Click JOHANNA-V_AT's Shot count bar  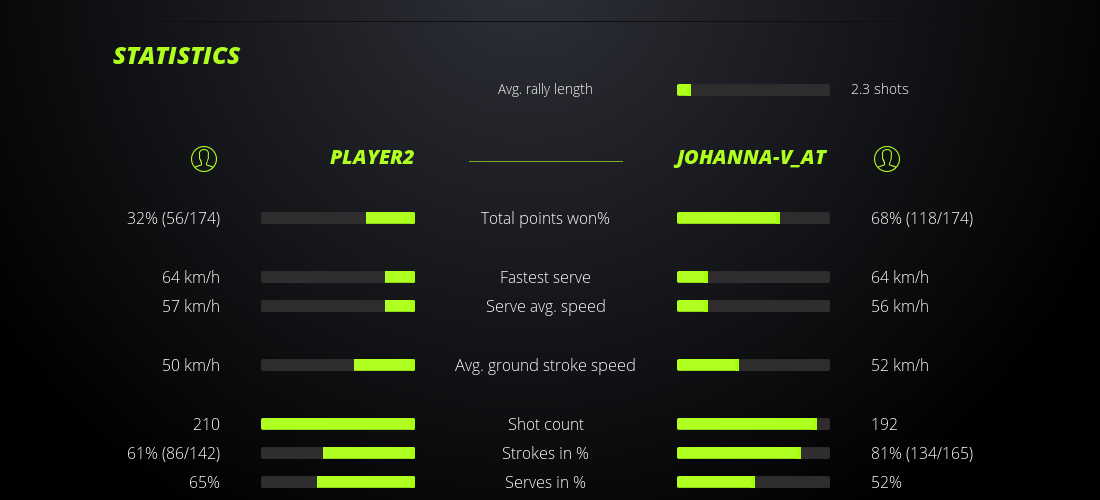click(x=753, y=424)
